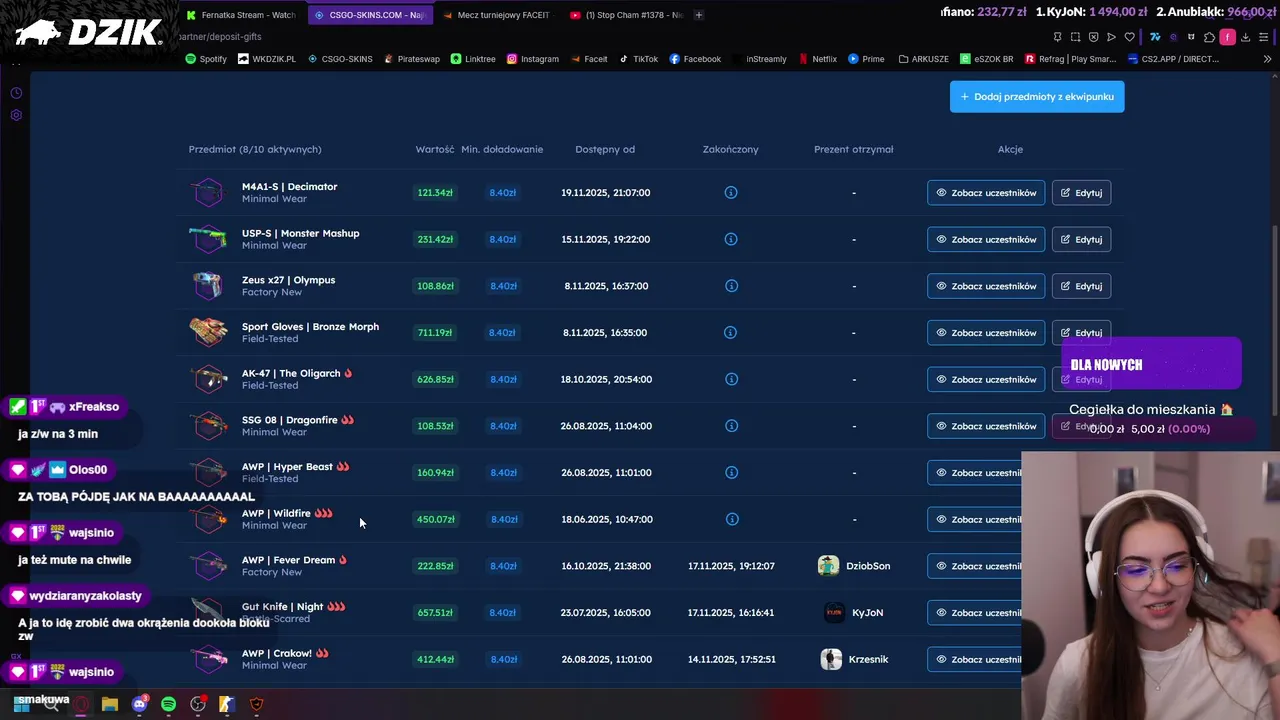The height and width of the screenshot is (720, 1280).
Task: Open info icon for M4A1-S Decimator row
Action: click(731, 192)
